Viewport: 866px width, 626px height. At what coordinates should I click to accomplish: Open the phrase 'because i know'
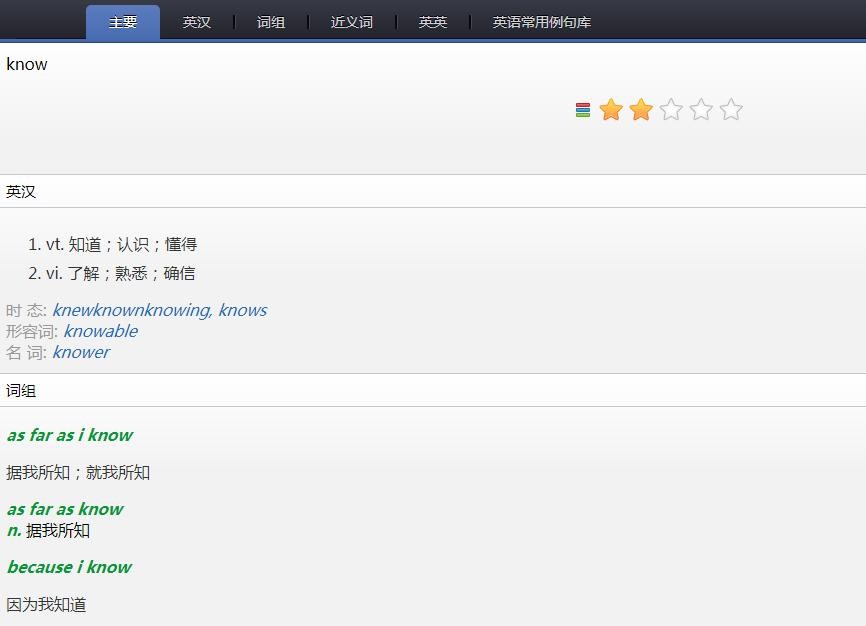[69, 567]
